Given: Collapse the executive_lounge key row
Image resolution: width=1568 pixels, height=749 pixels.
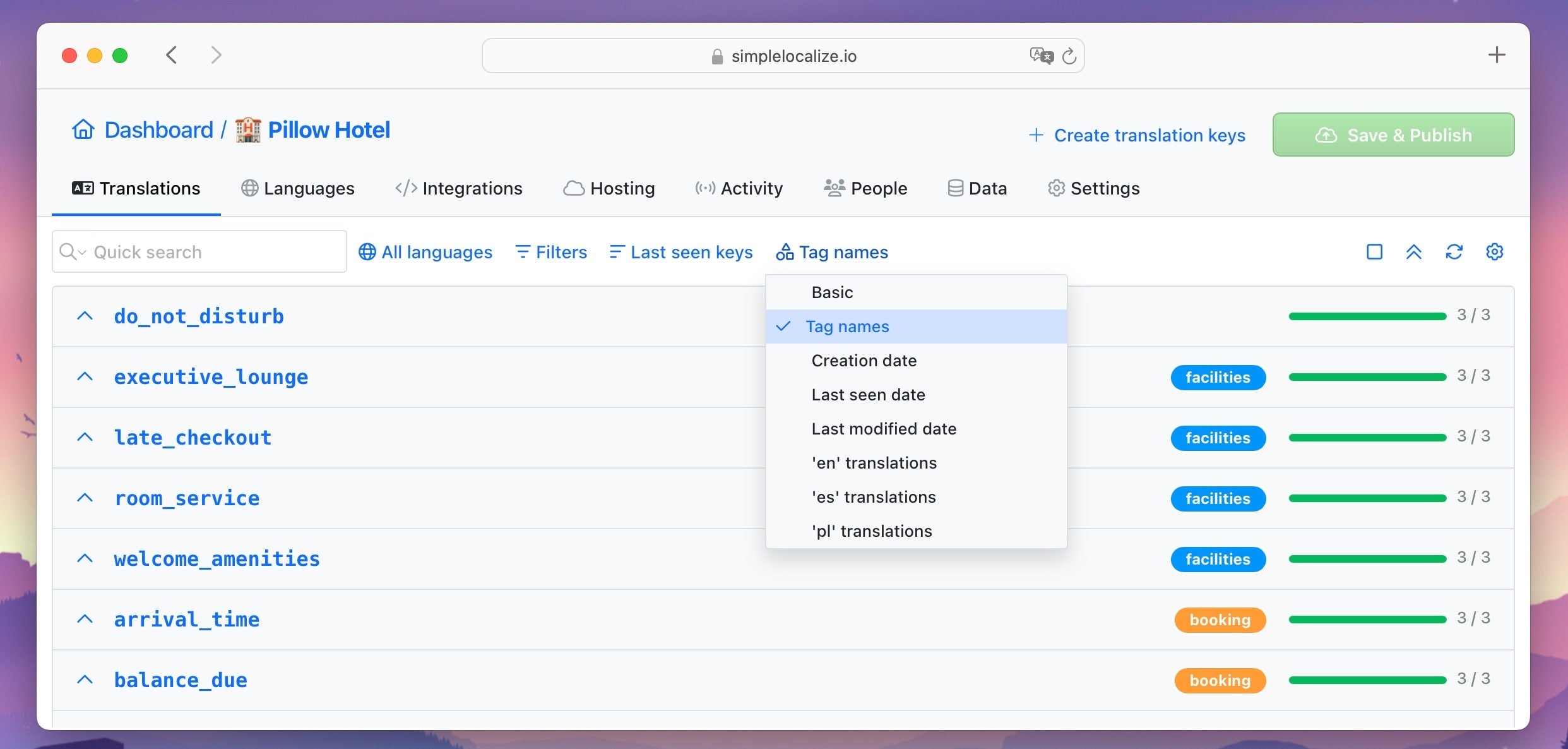Looking at the screenshot, I should tap(85, 376).
